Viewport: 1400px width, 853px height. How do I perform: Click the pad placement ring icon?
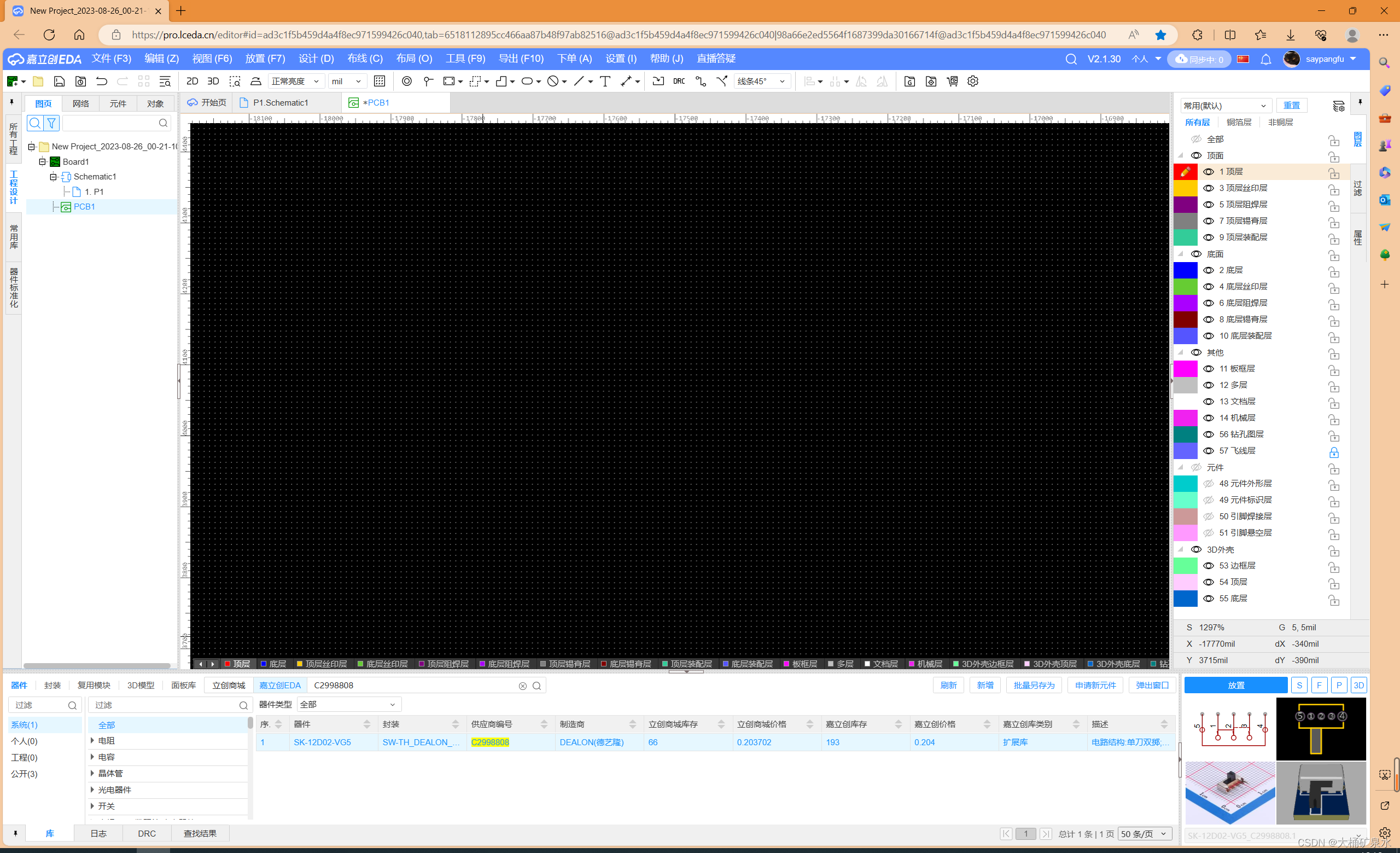[x=407, y=82]
